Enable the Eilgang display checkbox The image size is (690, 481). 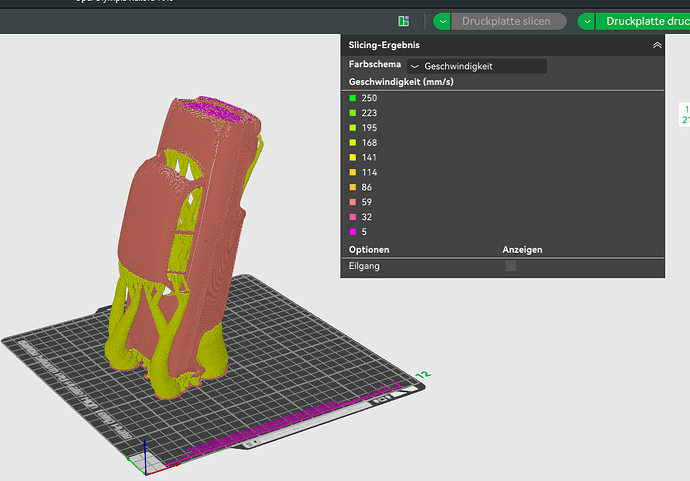[511, 266]
